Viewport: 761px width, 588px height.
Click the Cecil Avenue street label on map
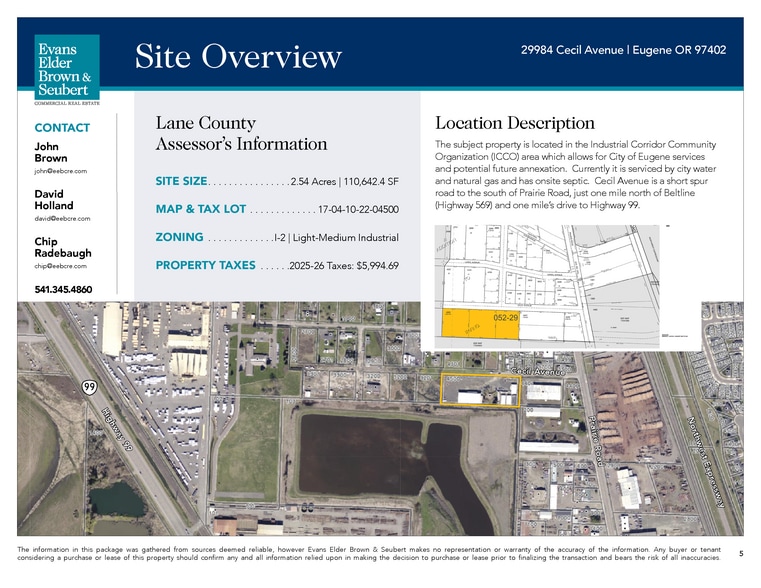pyautogui.click(x=539, y=371)
